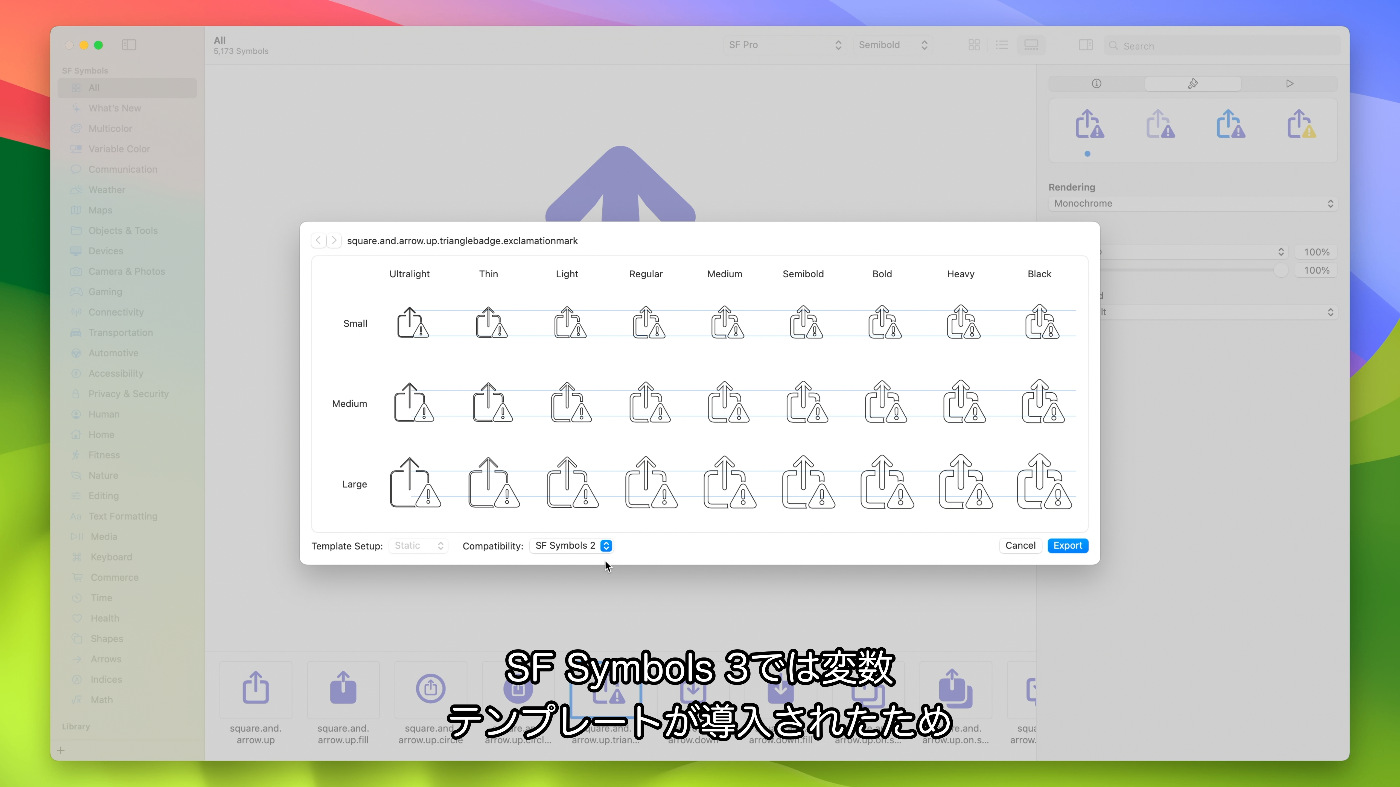The width and height of the screenshot is (1400, 787).
Task: Open the Automotive category
Action: [127, 353]
